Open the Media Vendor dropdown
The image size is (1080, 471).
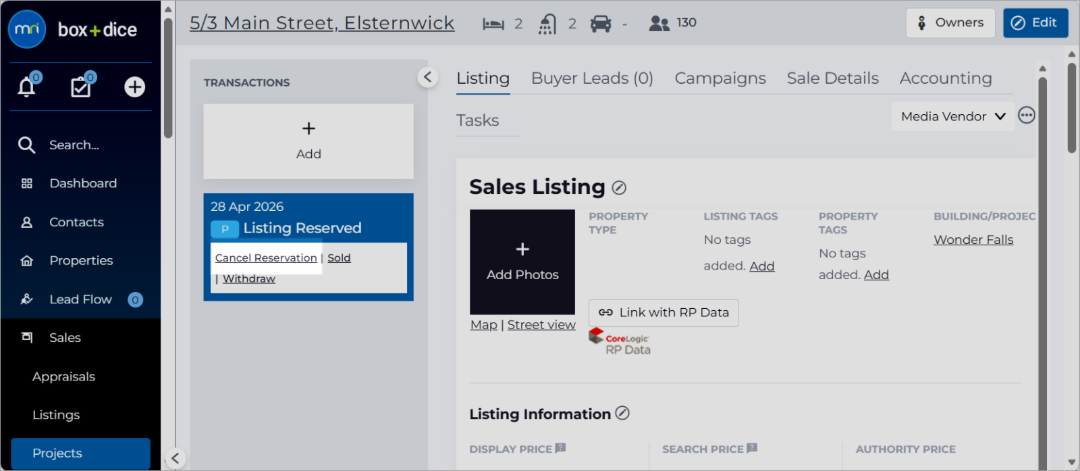(x=953, y=116)
